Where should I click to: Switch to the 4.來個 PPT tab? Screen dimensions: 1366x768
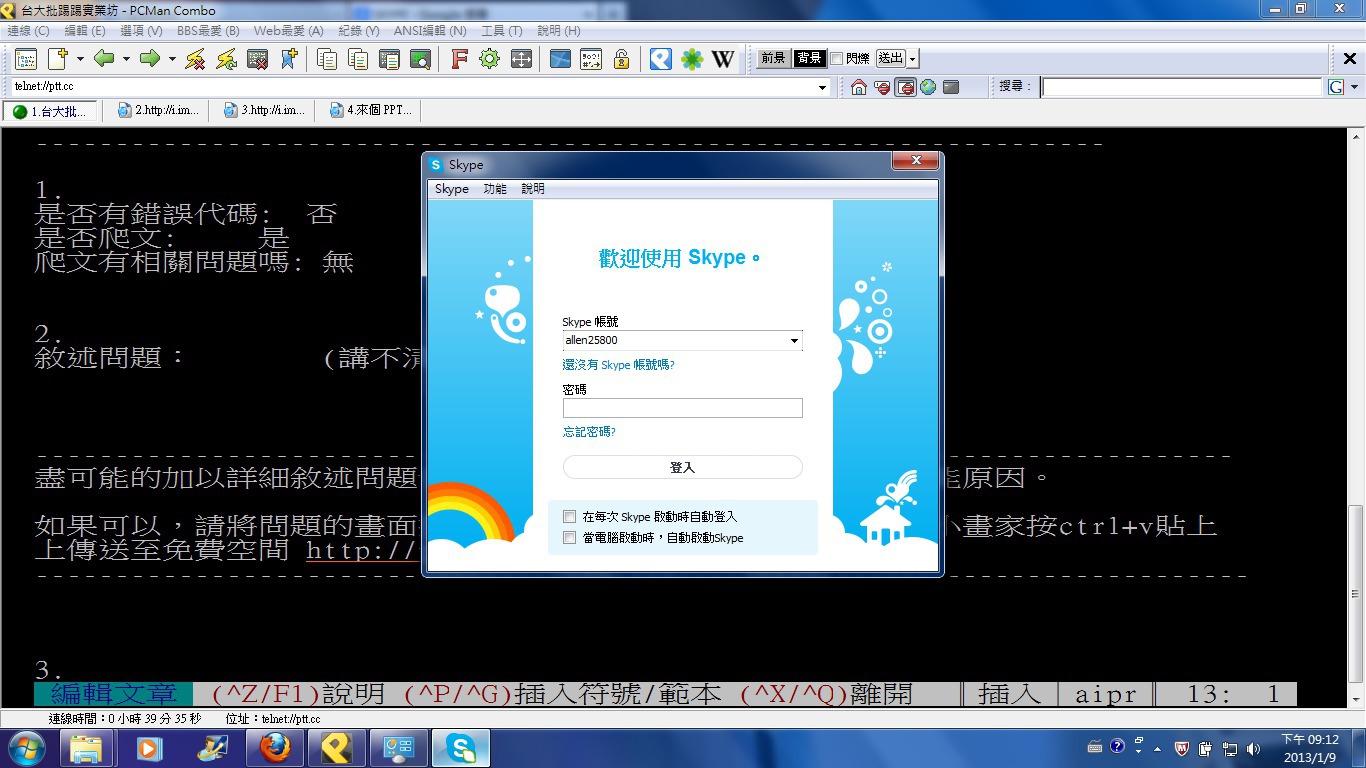tap(370, 111)
